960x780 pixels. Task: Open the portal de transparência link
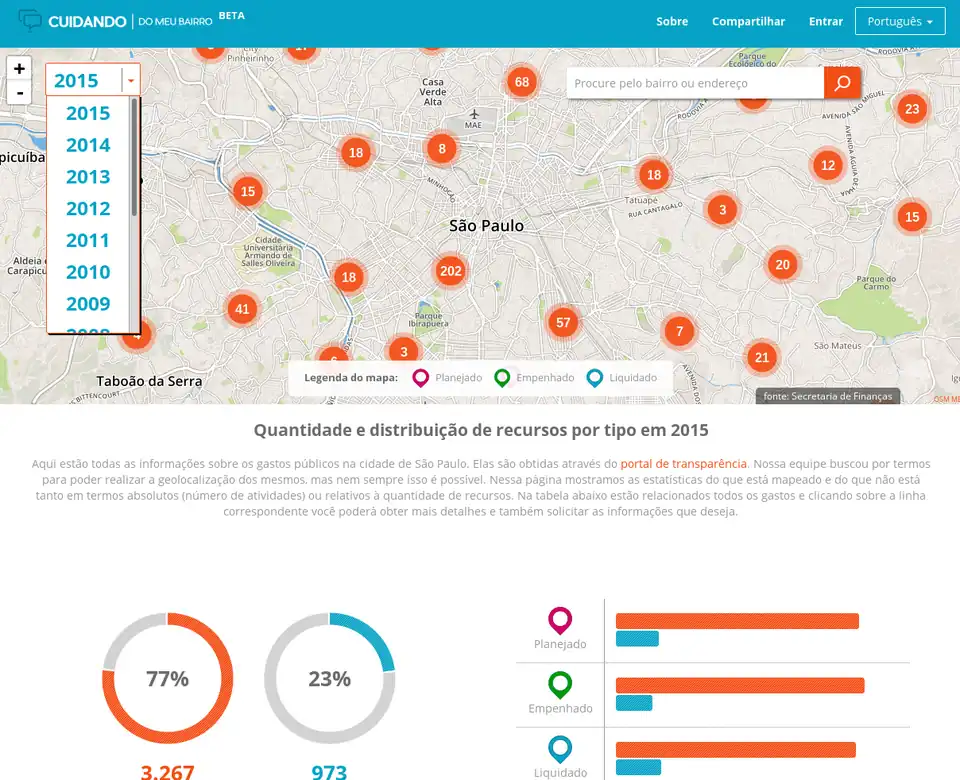[x=683, y=463]
